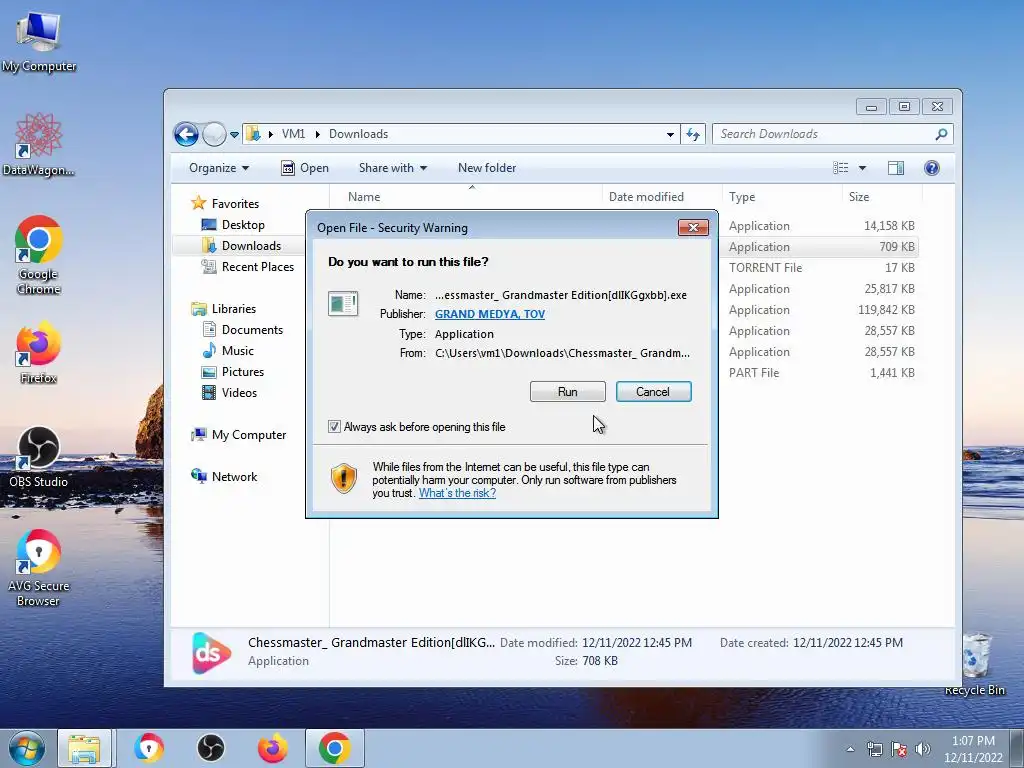Click Cancel in the Security Warning dialog
This screenshot has height=768, width=1024.
(x=653, y=392)
